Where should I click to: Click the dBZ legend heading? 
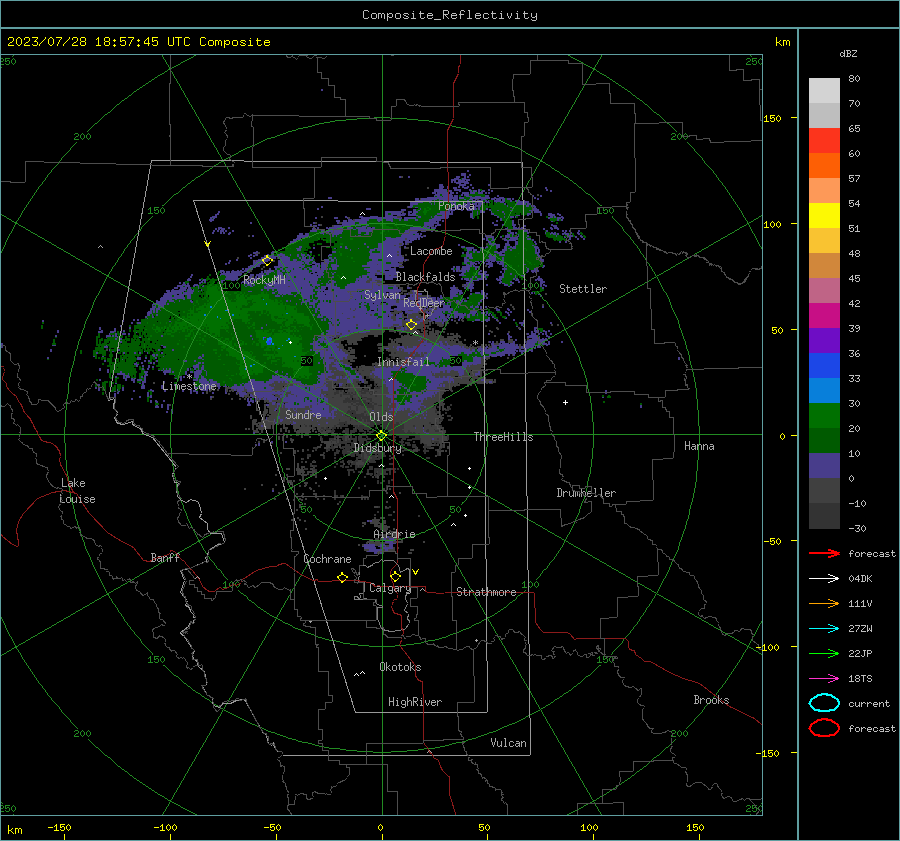848,53
